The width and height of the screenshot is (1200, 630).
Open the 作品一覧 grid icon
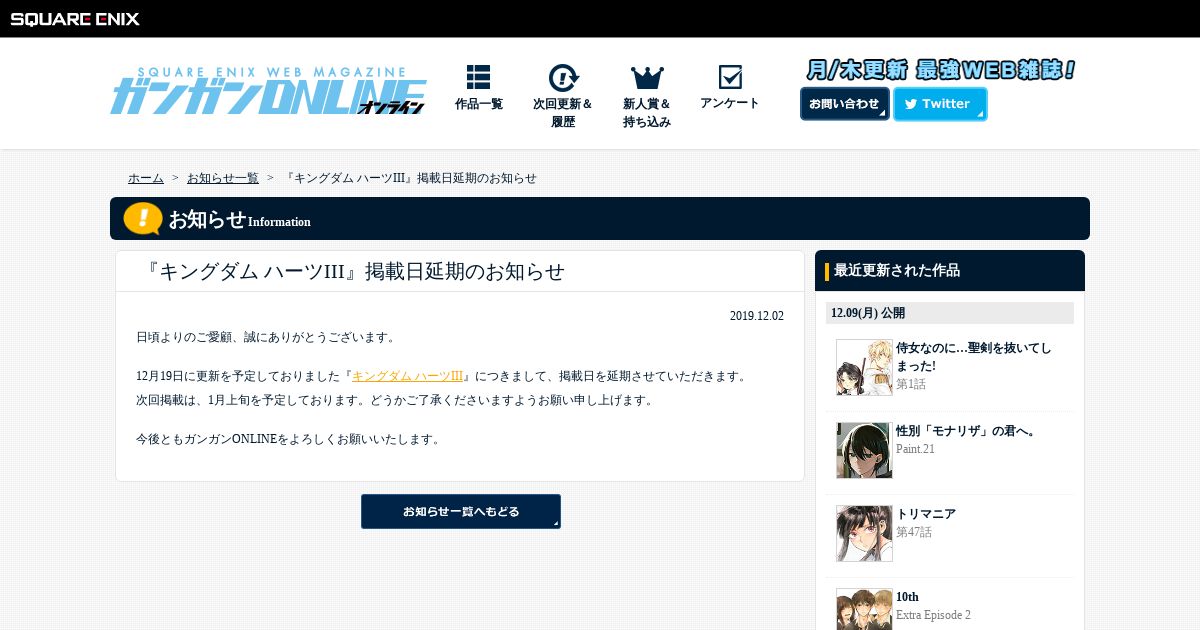pos(478,77)
